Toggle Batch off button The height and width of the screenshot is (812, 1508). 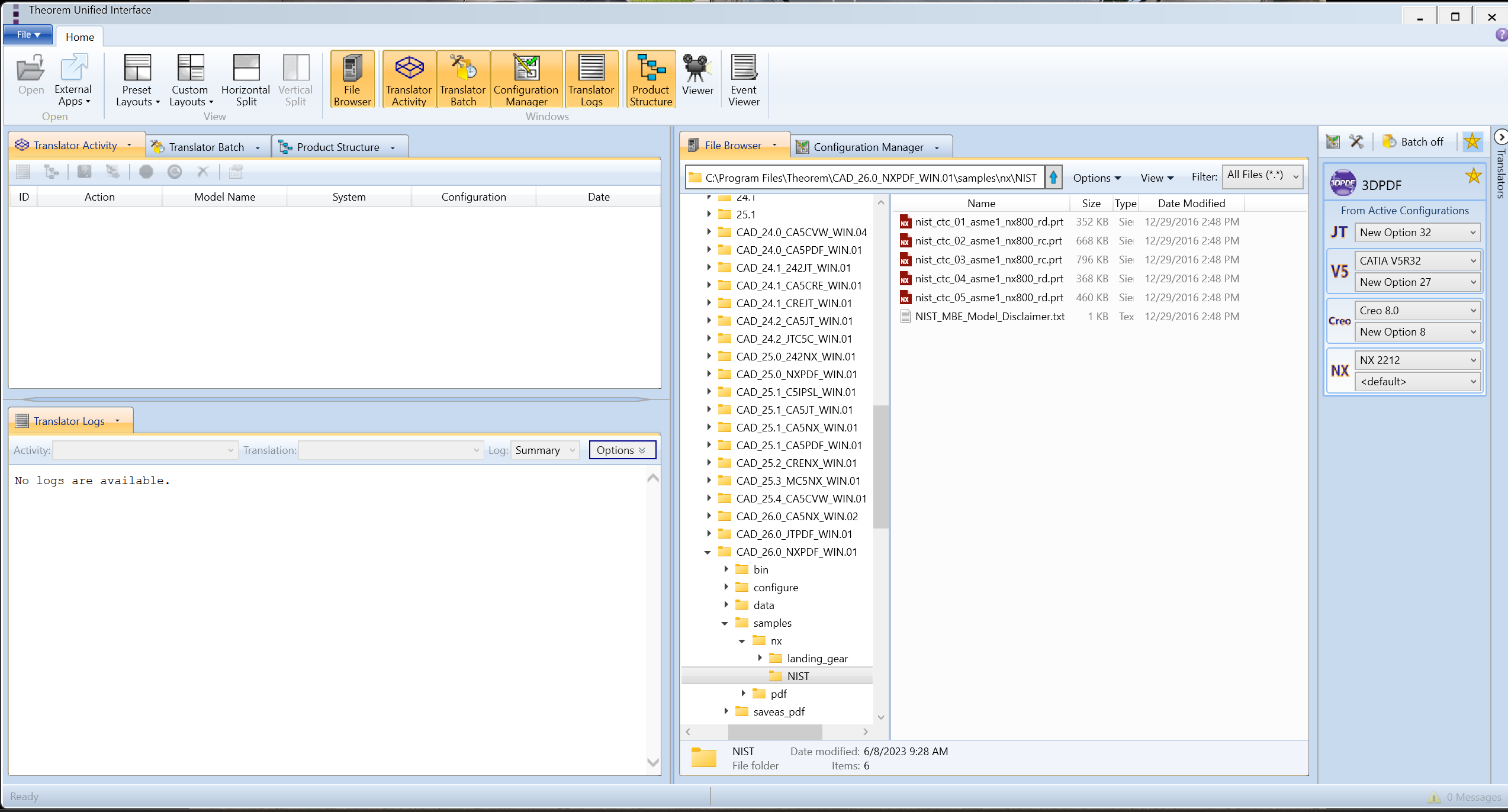(x=1413, y=141)
